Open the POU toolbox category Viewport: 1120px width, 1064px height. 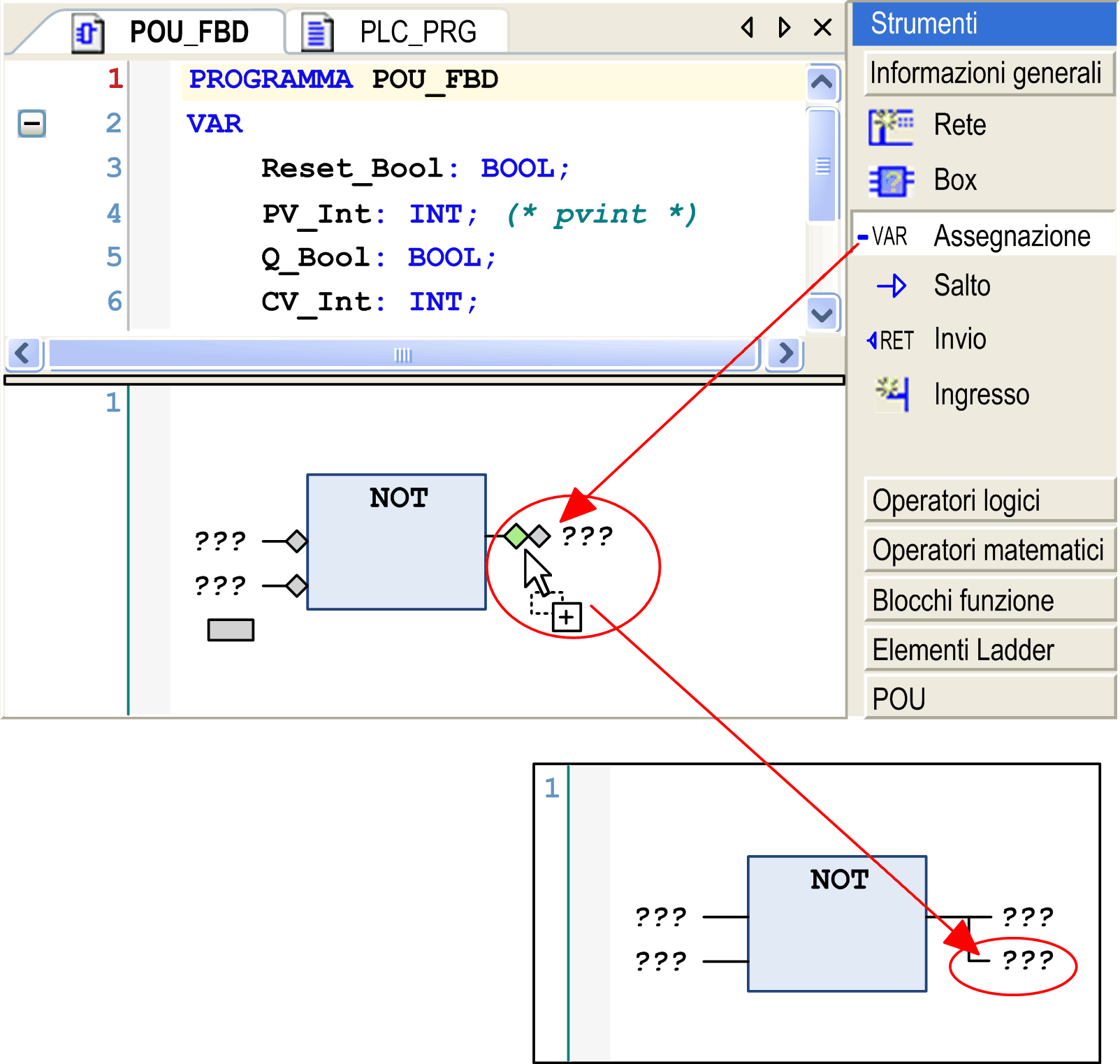(988, 699)
